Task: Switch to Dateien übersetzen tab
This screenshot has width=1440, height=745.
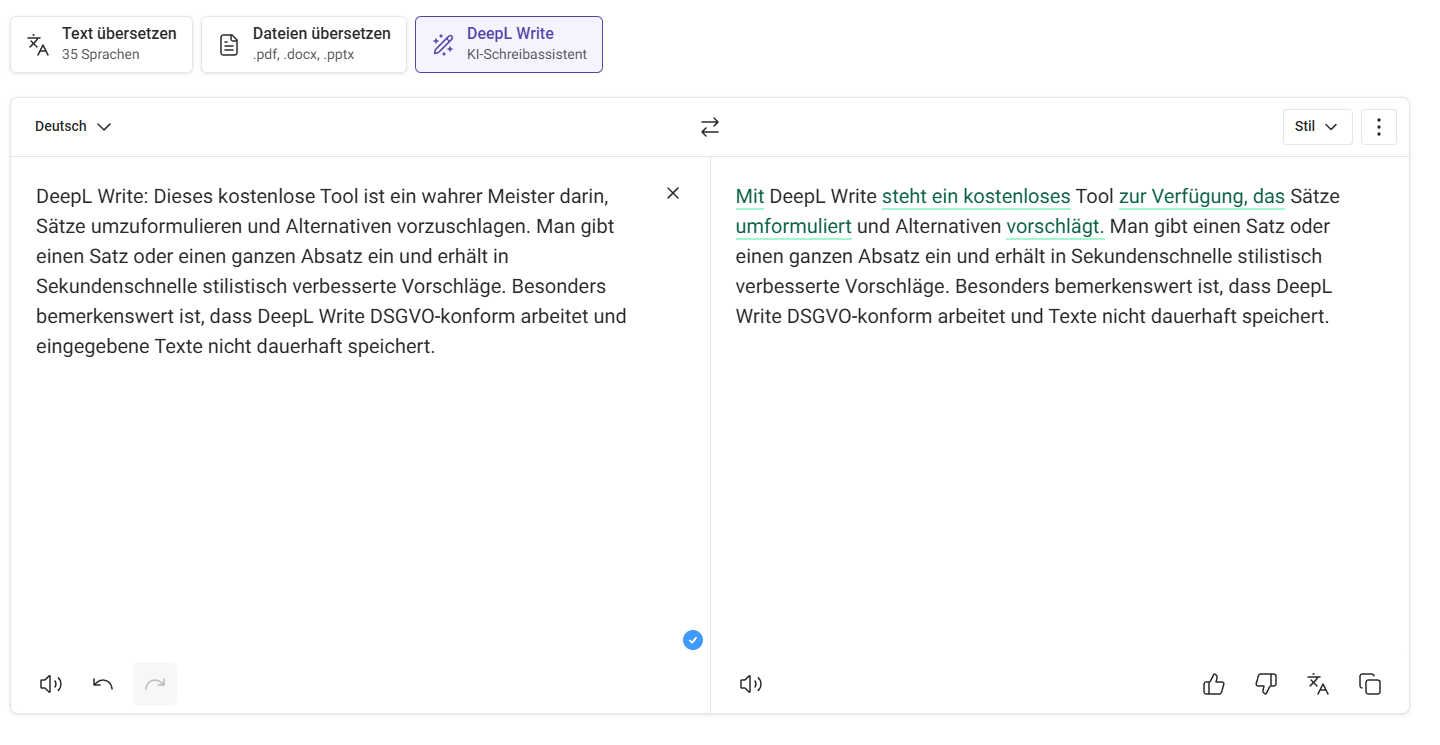Action: tap(304, 44)
